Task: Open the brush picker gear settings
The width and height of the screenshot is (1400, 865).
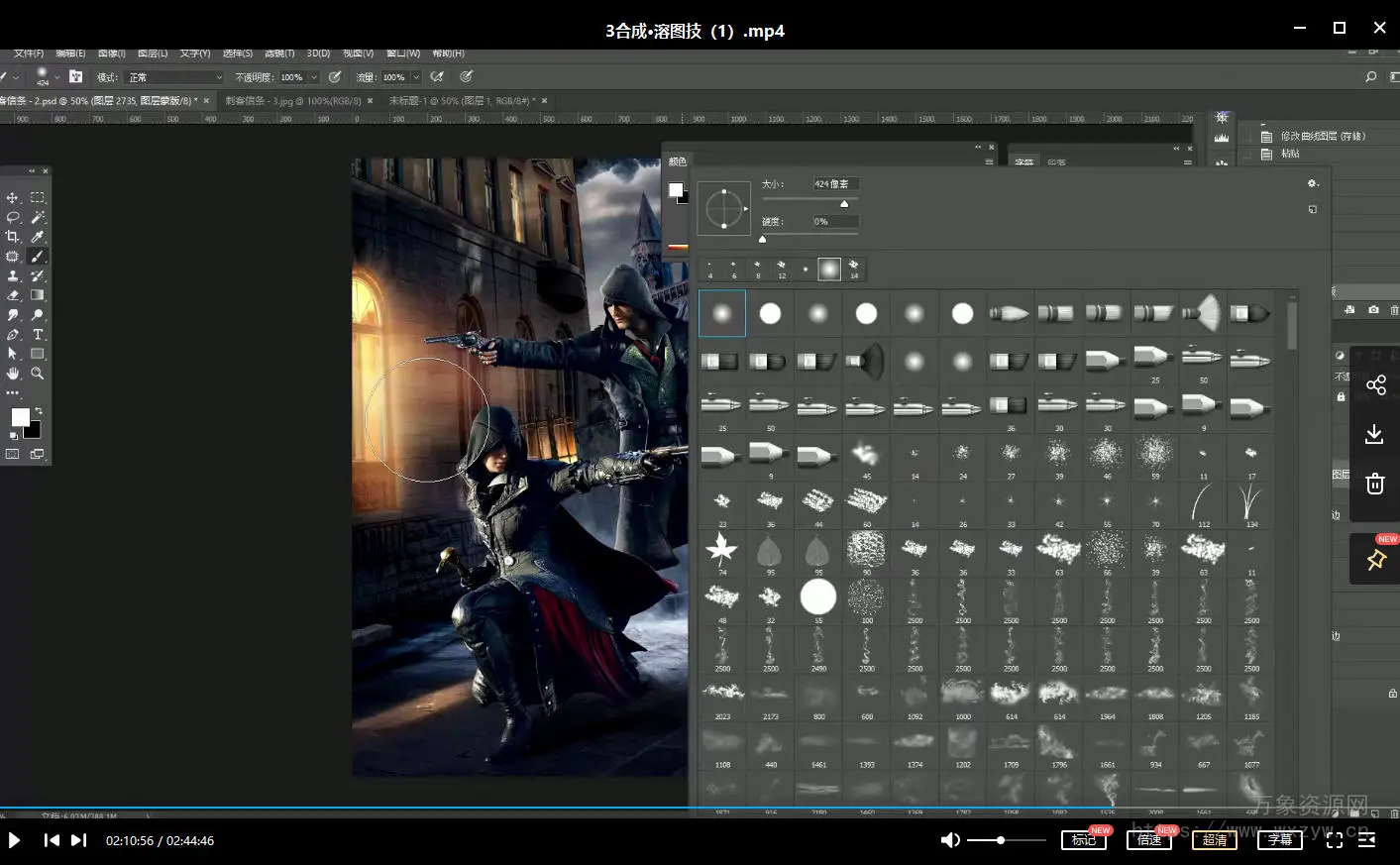Action: pyautogui.click(x=1313, y=183)
